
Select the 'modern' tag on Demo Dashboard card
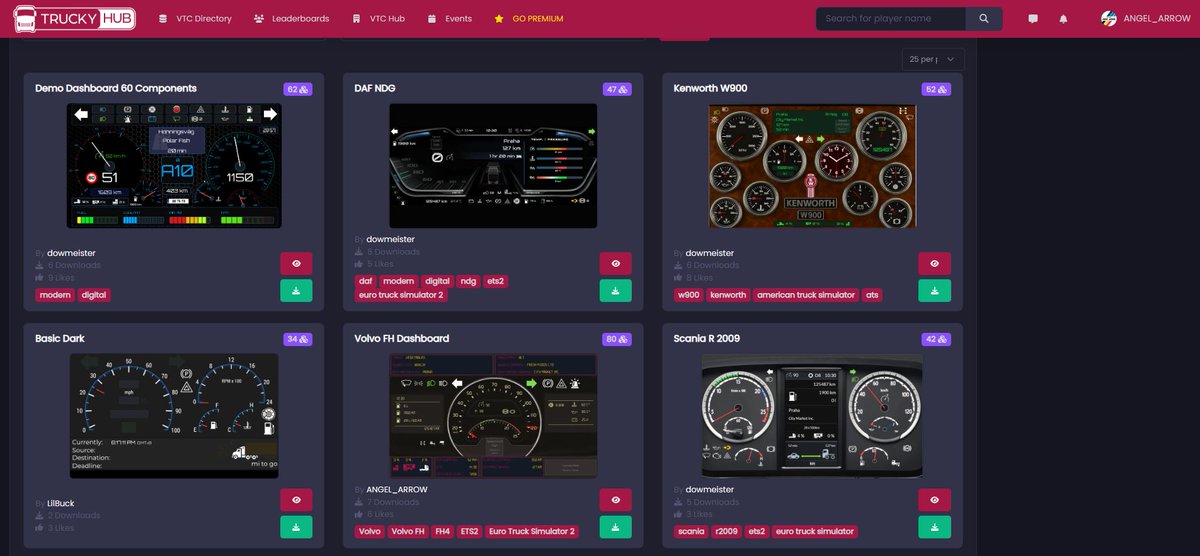55,295
